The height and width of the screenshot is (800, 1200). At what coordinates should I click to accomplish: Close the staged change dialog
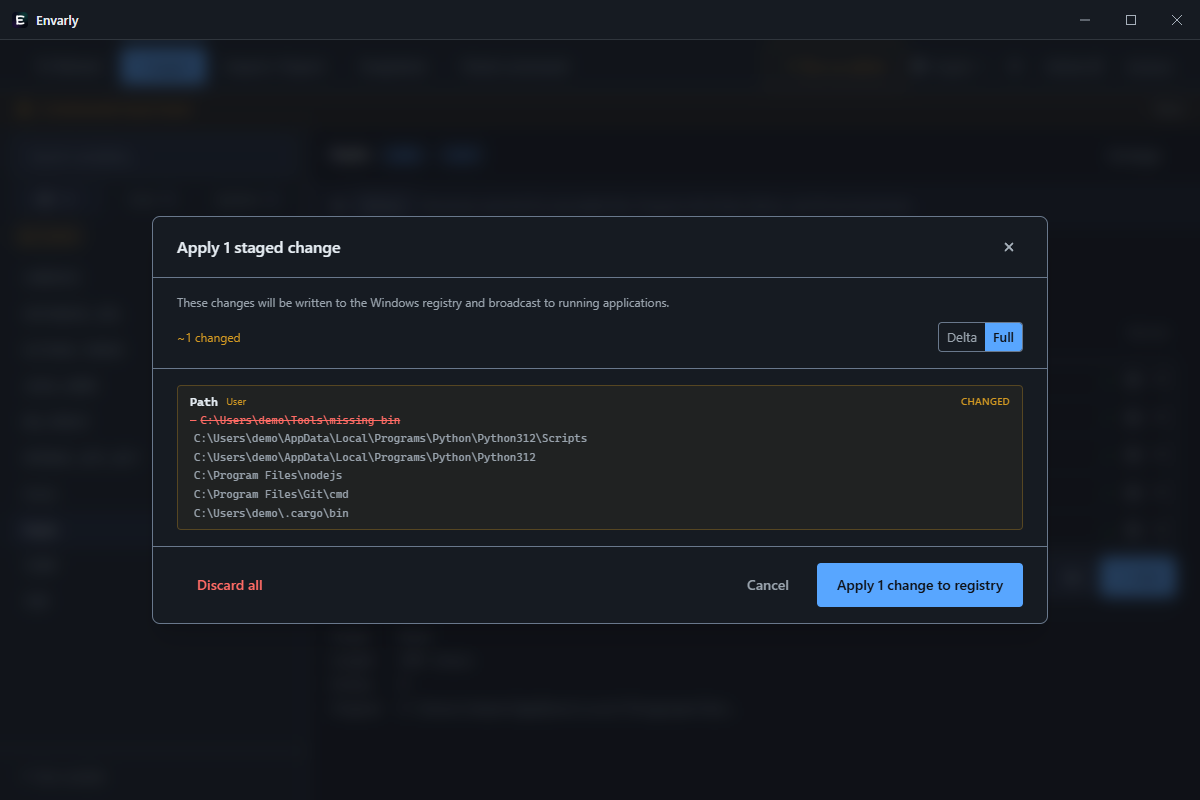pos(1009,247)
